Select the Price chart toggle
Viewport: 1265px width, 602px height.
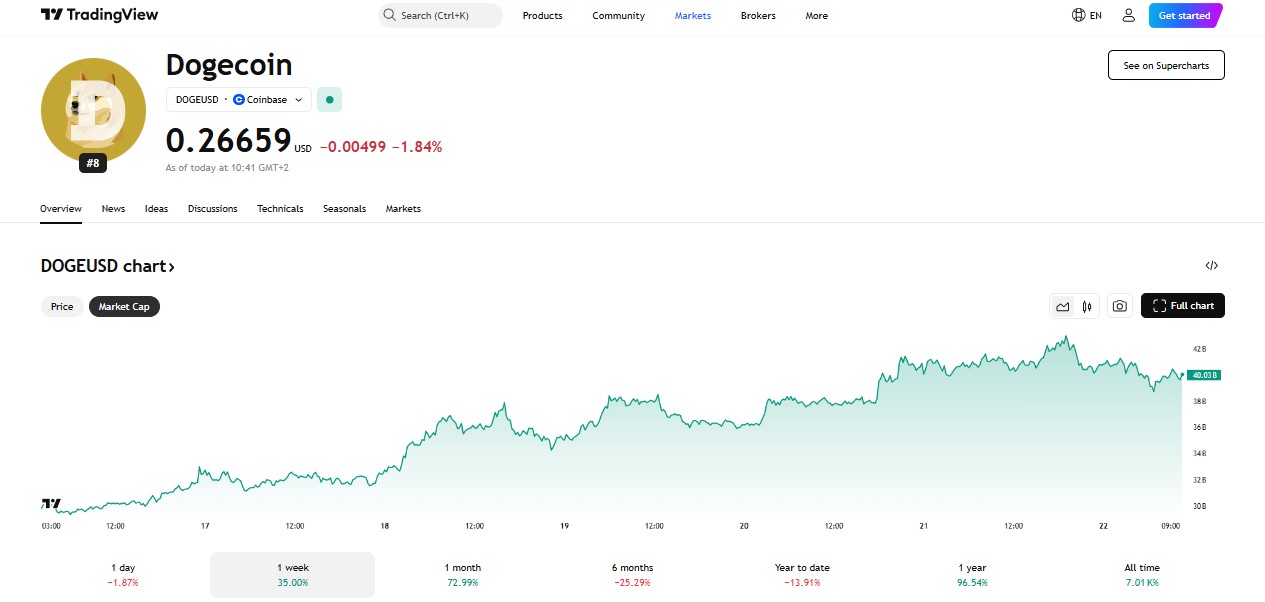tap(62, 306)
